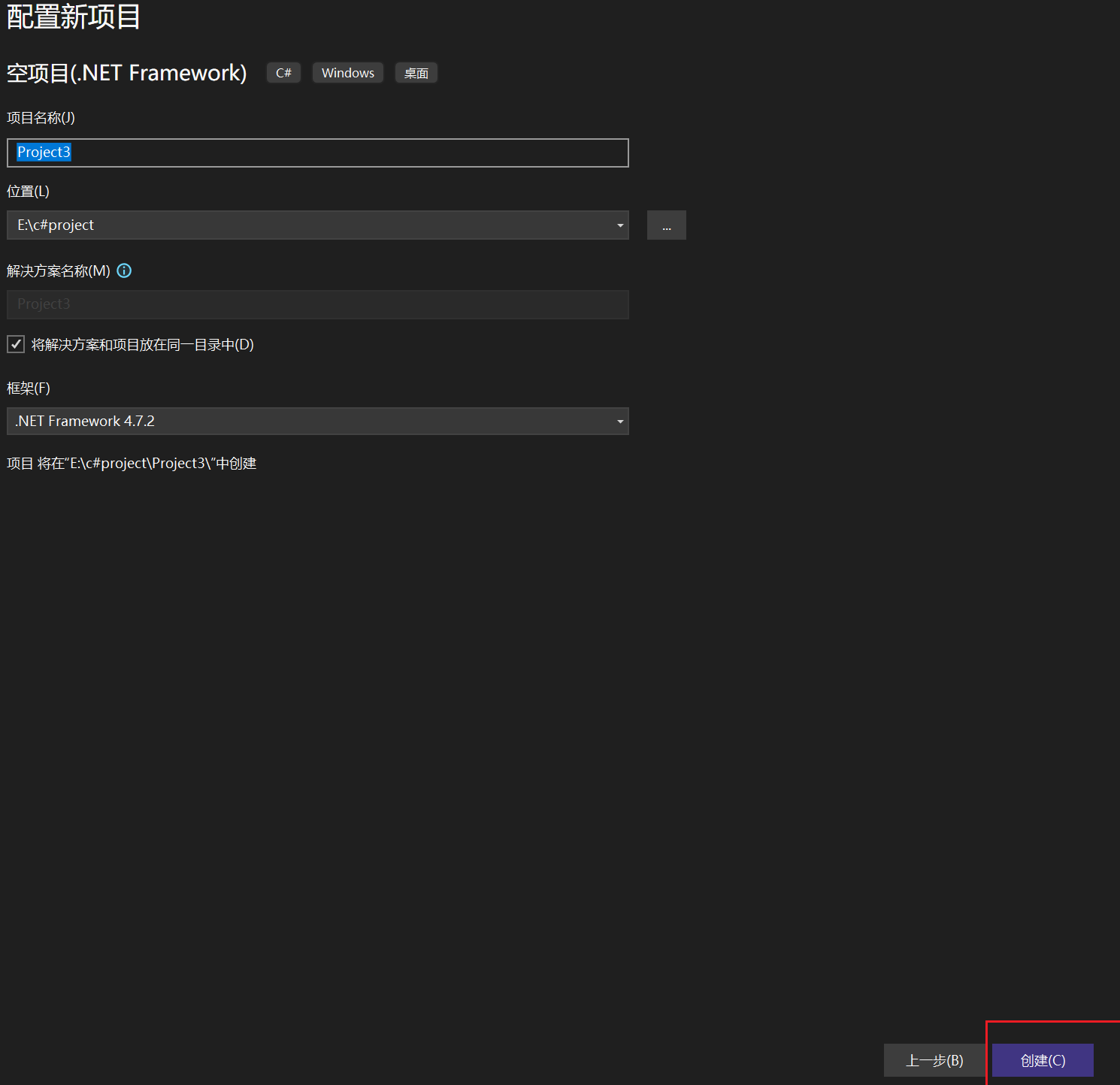The width and height of the screenshot is (1120, 1085).
Task: Click the 创建(C) create button
Action: tap(1043, 1060)
